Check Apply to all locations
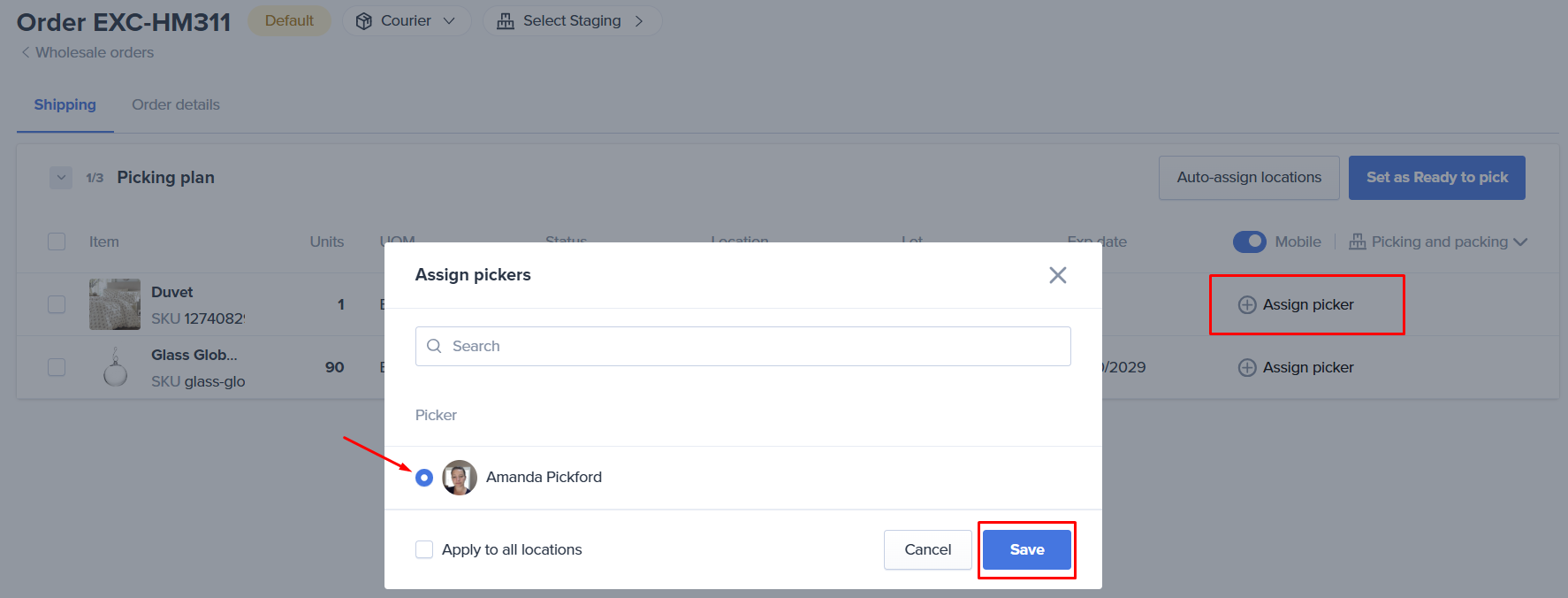The image size is (1568, 598). point(424,549)
